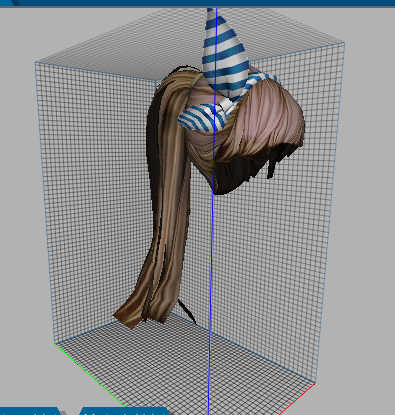Click the top-right corner of the bounding box
The image size is (395, 415).
345,43
